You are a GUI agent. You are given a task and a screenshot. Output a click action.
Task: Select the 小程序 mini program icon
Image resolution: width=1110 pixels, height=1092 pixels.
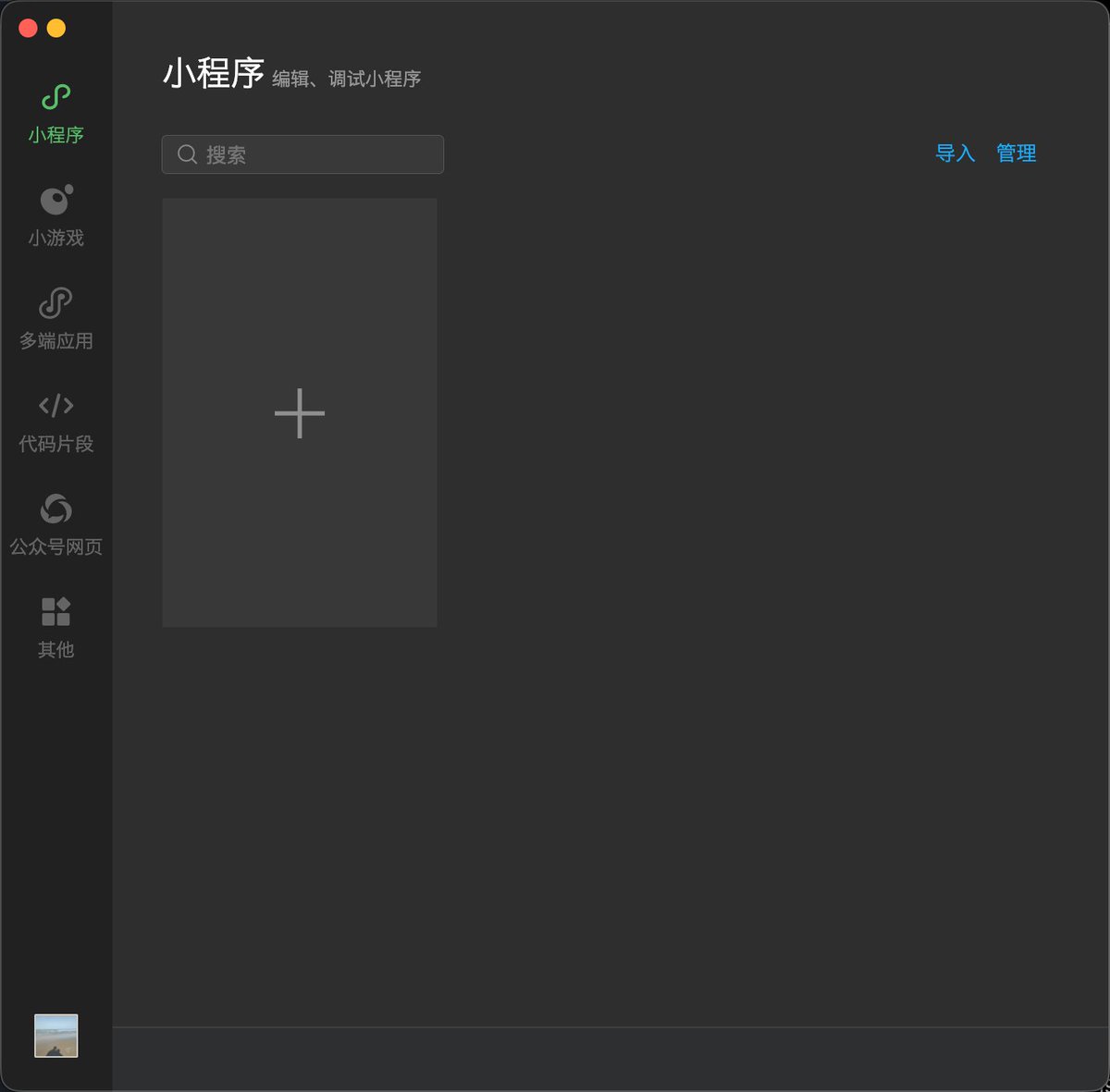[x=55, y=97]
